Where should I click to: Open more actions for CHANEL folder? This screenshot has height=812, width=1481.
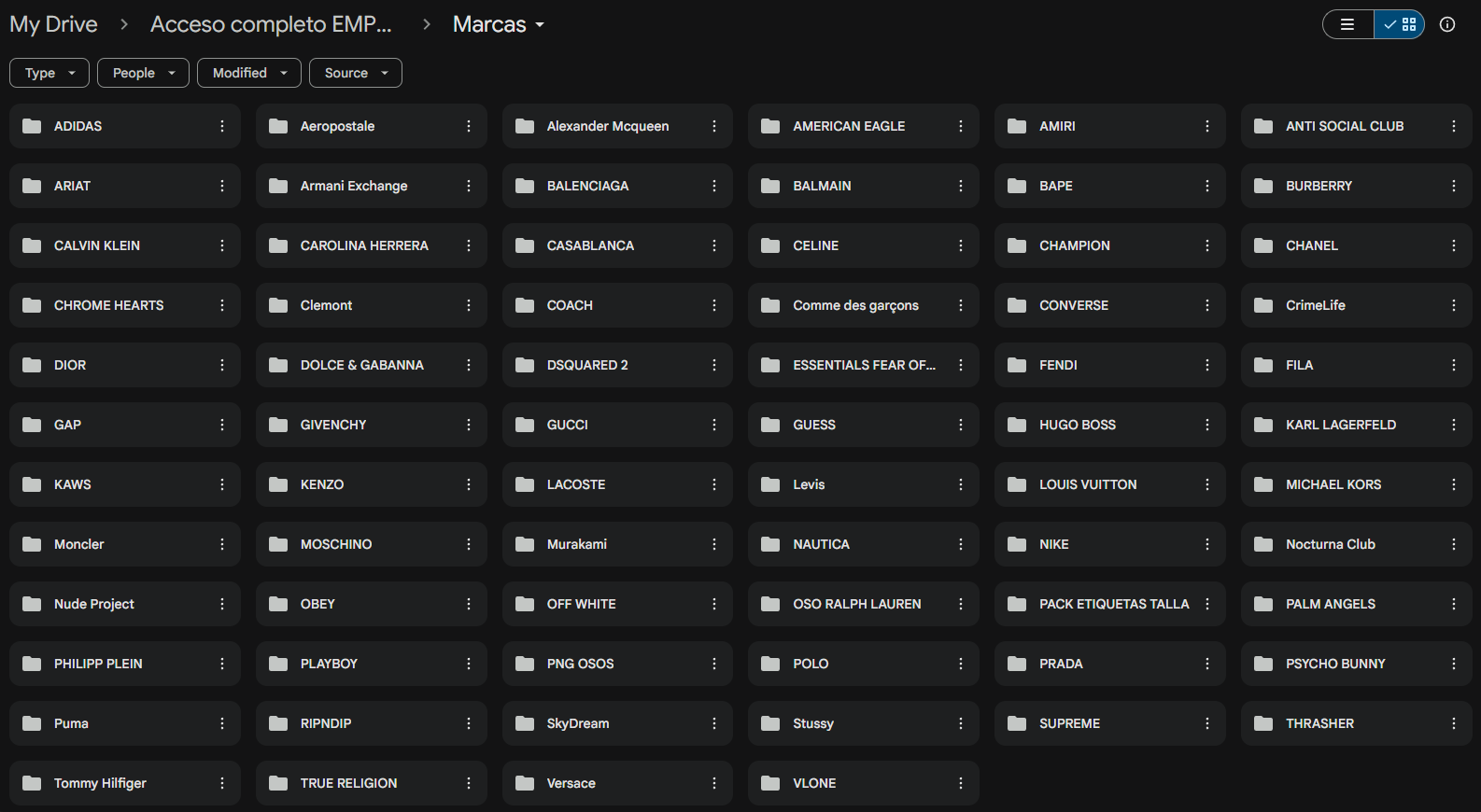1454,245
